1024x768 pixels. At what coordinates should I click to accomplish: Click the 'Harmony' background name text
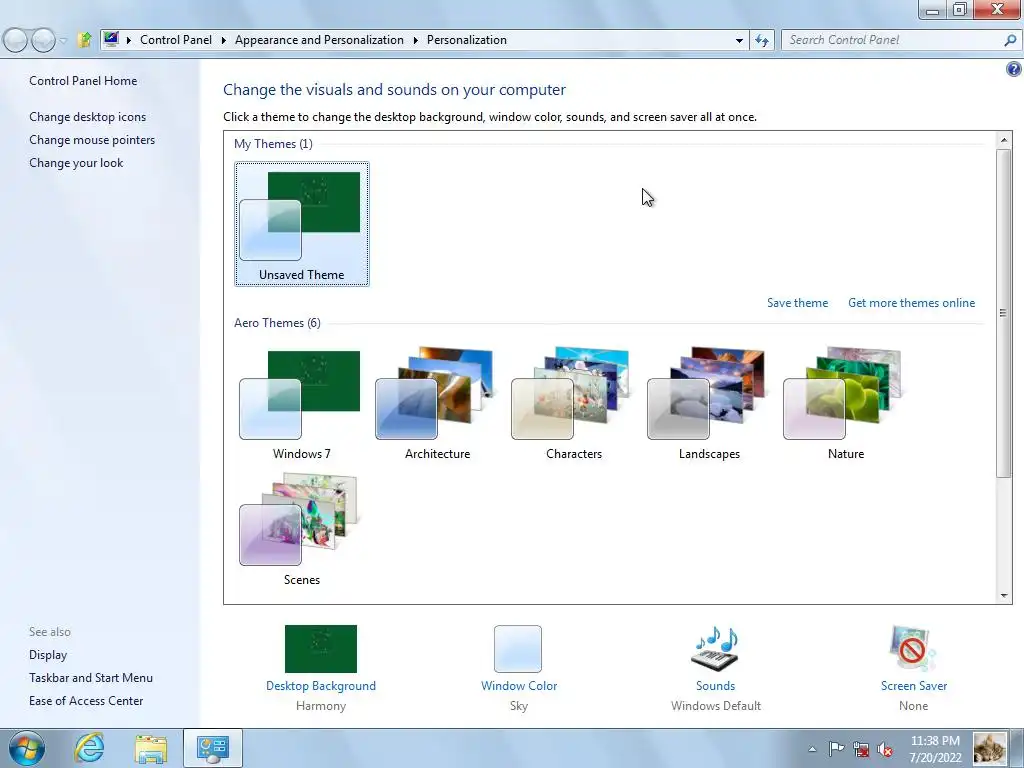point(321,706)
